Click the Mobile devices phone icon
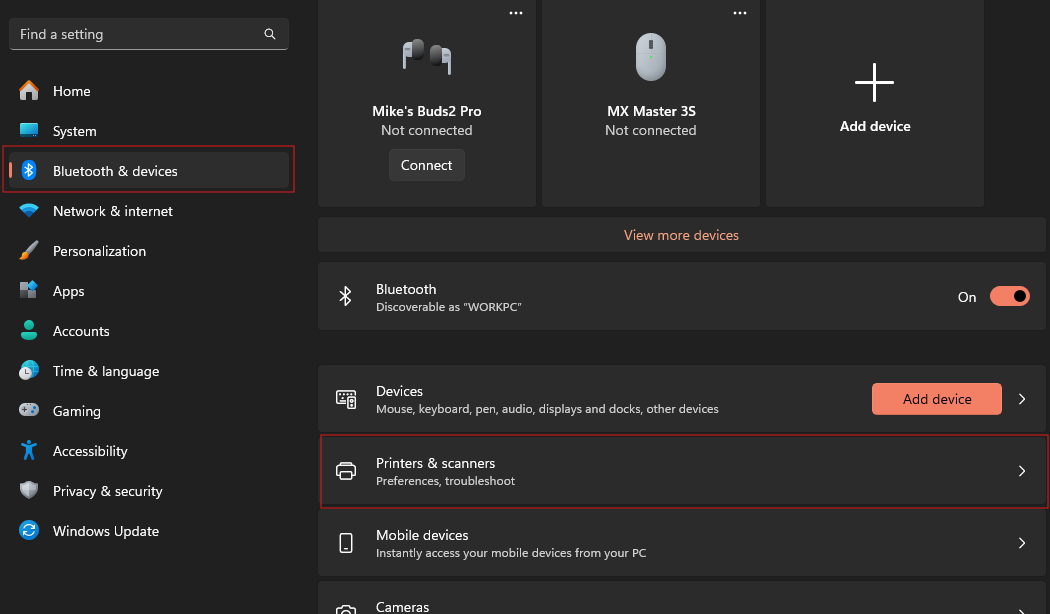1050x614 pixels. 346,543
